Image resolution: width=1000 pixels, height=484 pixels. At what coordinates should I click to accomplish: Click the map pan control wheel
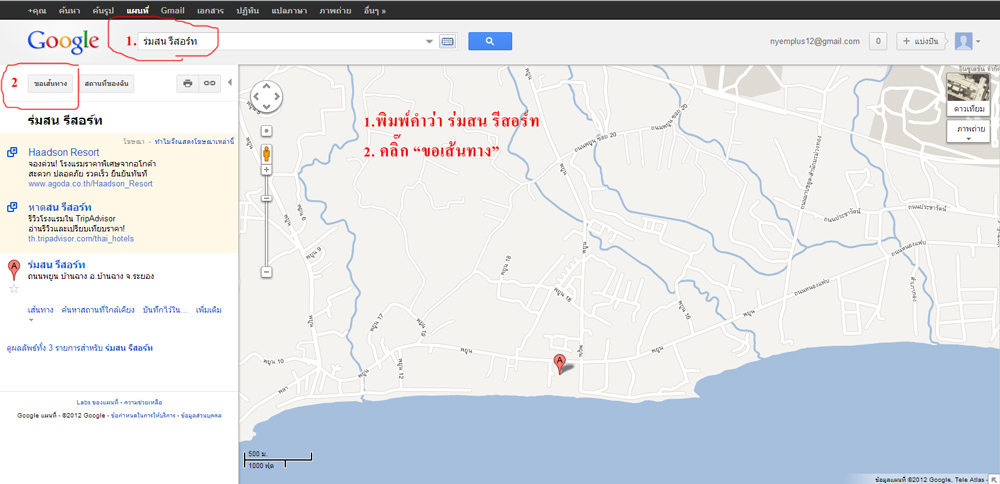click(x=266, y=97)
